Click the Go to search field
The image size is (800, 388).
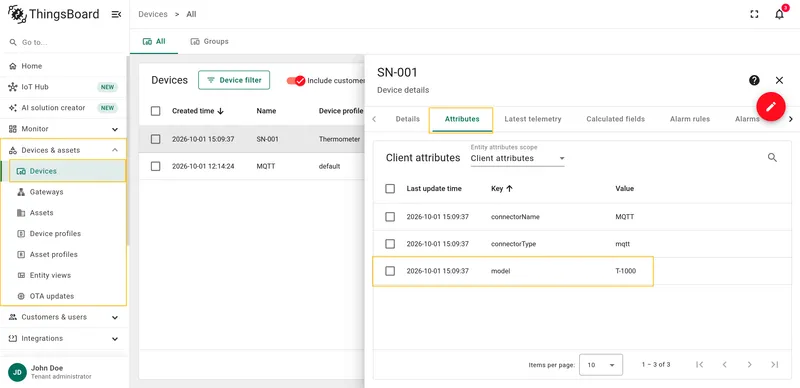63,42
